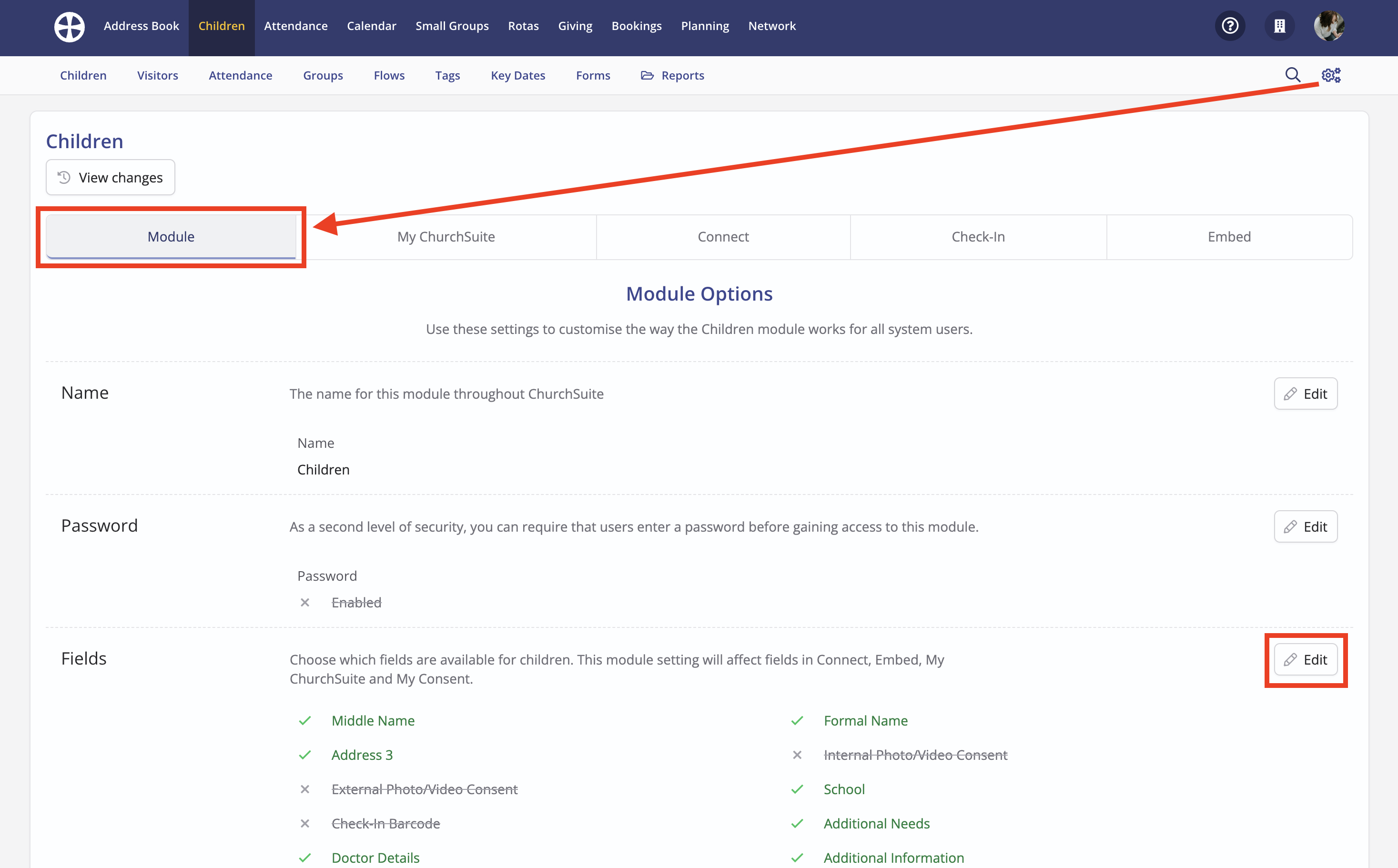
Task: Click the Check-In Barcode entry
Action: pos(385,823)
